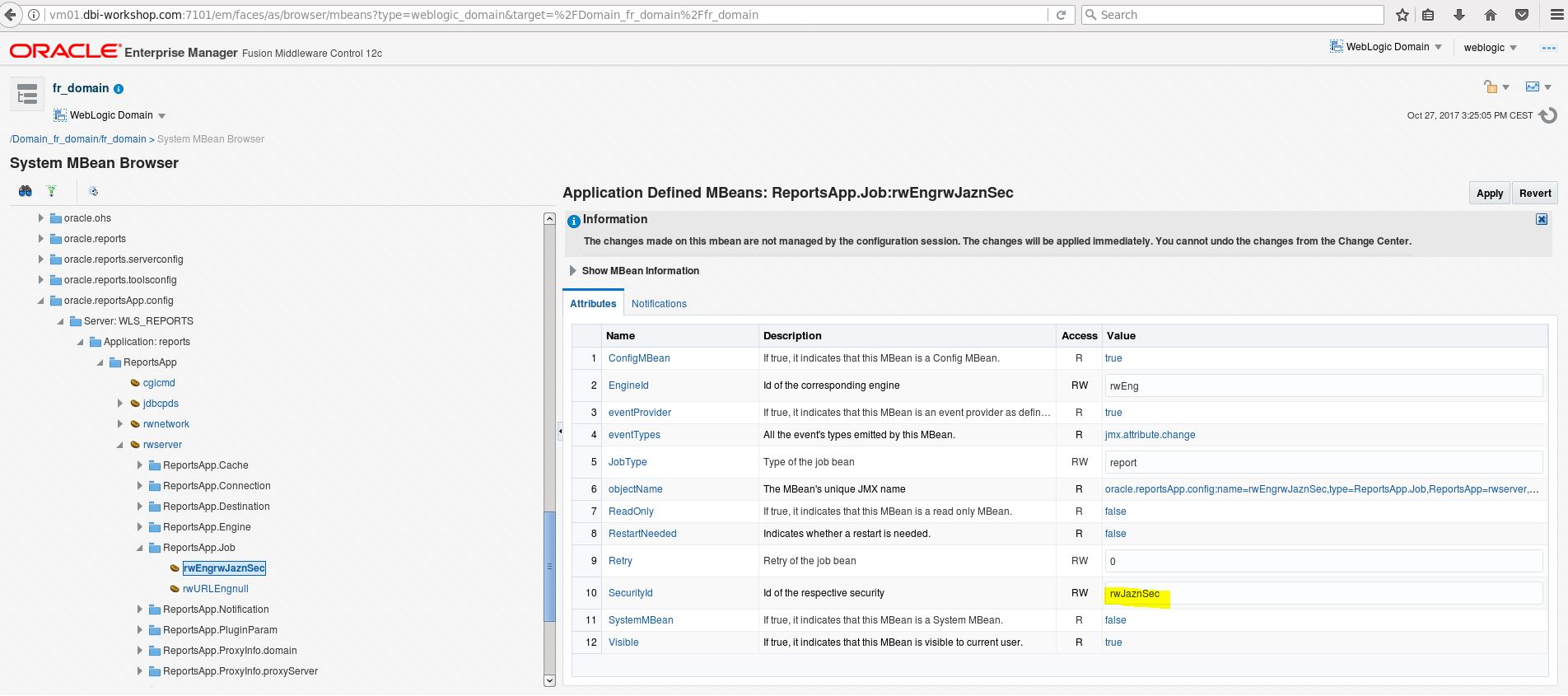The image size is (1568, 696).
Task: Click the Apply button
Action: 1490,194
